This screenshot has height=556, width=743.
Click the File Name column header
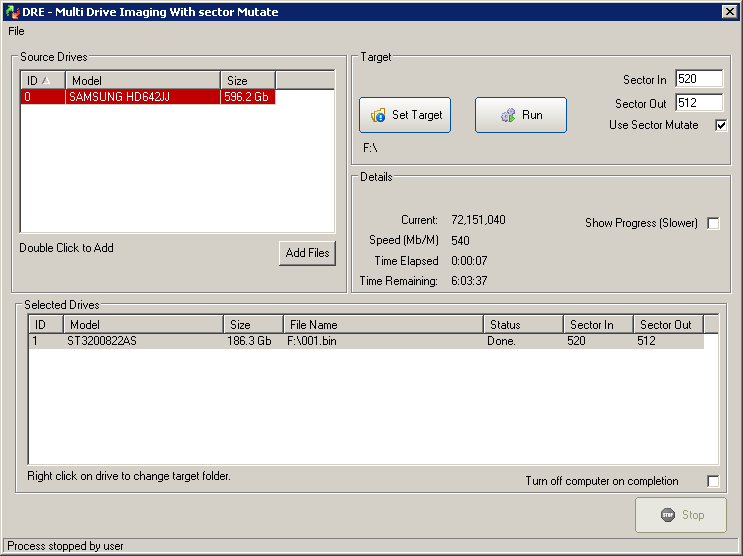[382, 324]
